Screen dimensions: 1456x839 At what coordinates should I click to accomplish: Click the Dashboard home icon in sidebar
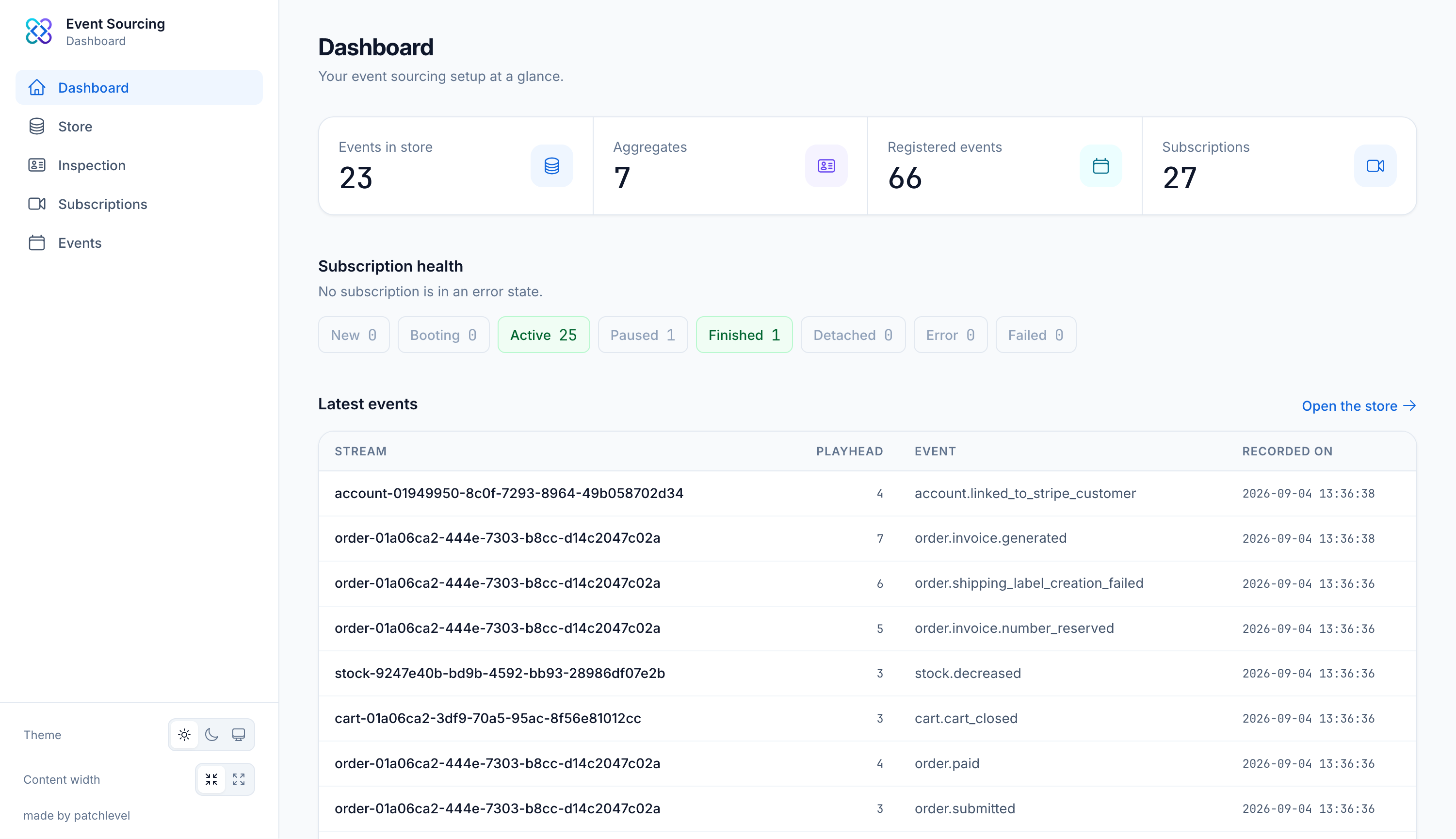pyautogui.click(x=37, y=88)
